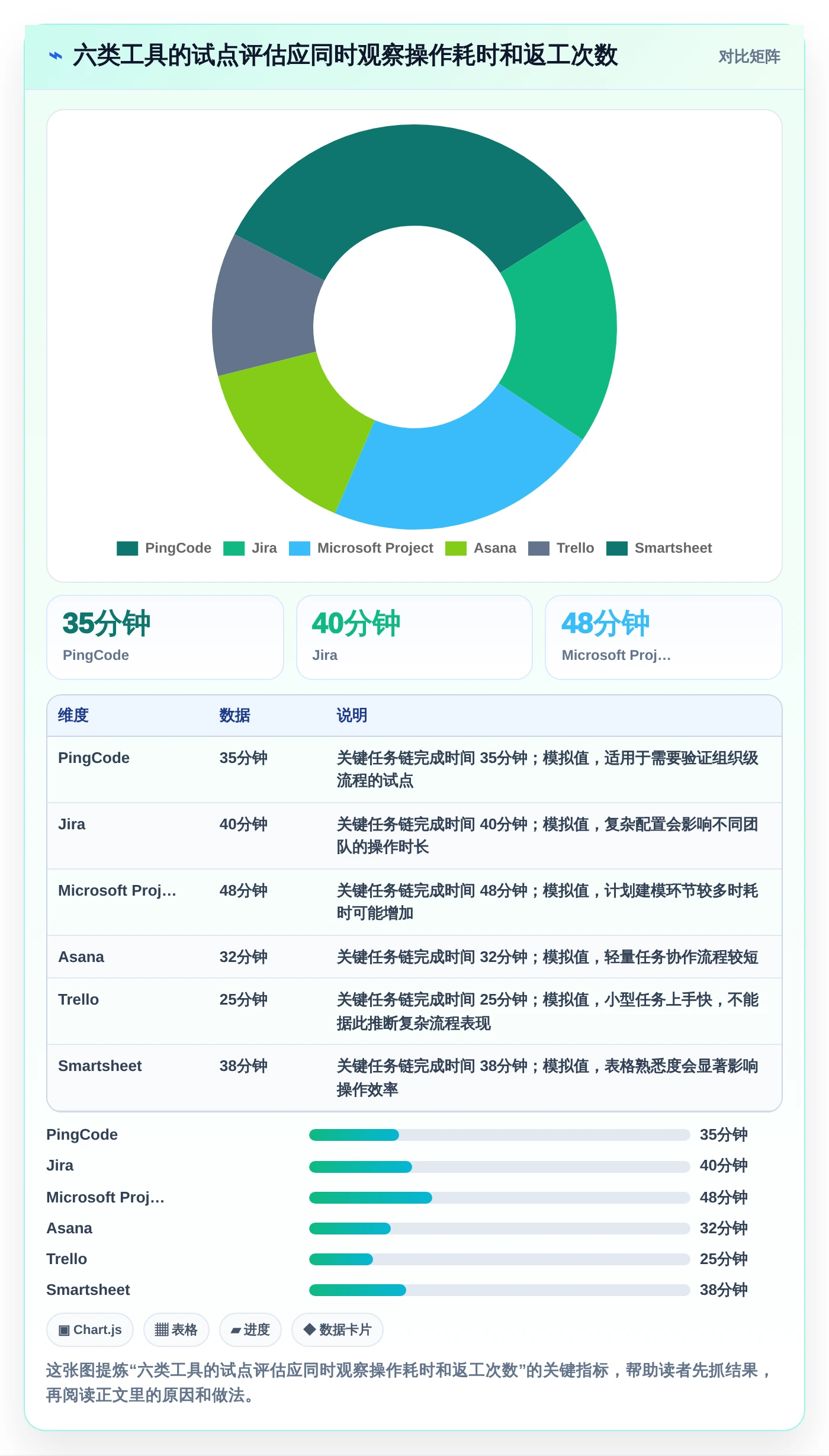The image size is (829, 1456).
Task: Click the footer caption starting with 这张图提炼
Action: tap(410, 1383)
